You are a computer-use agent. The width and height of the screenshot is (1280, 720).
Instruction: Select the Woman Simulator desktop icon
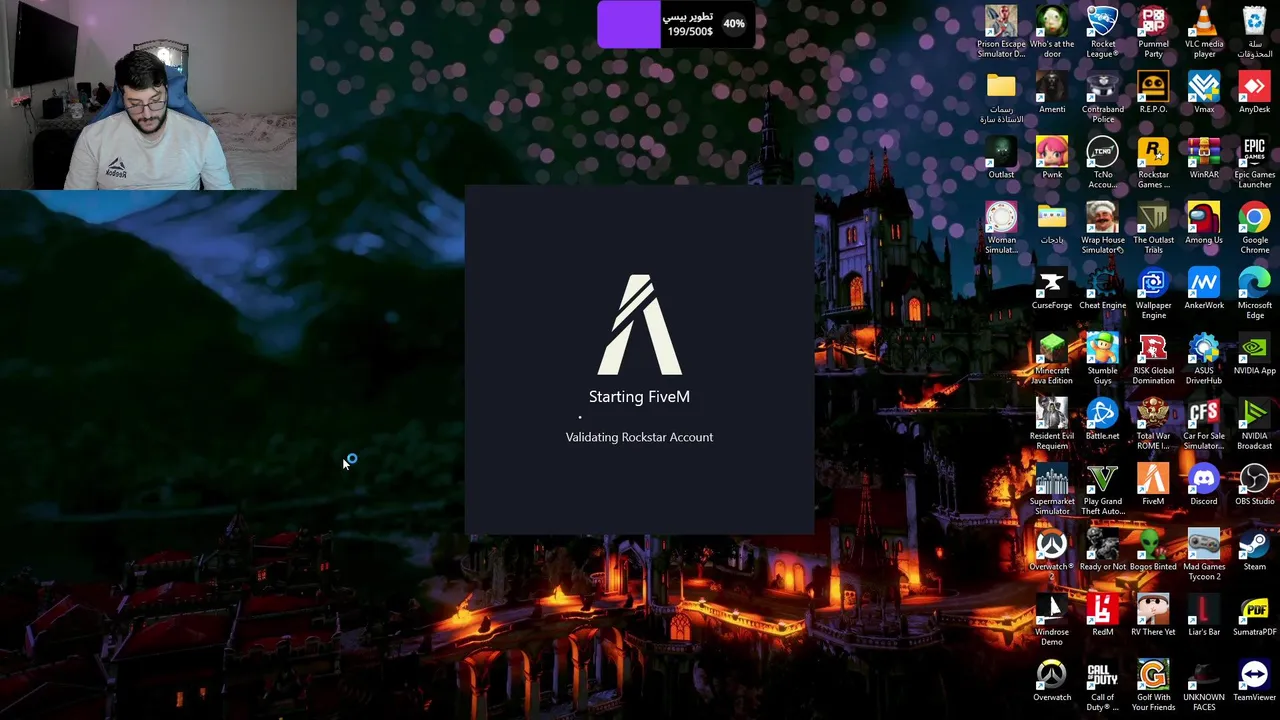[1001, 228]
